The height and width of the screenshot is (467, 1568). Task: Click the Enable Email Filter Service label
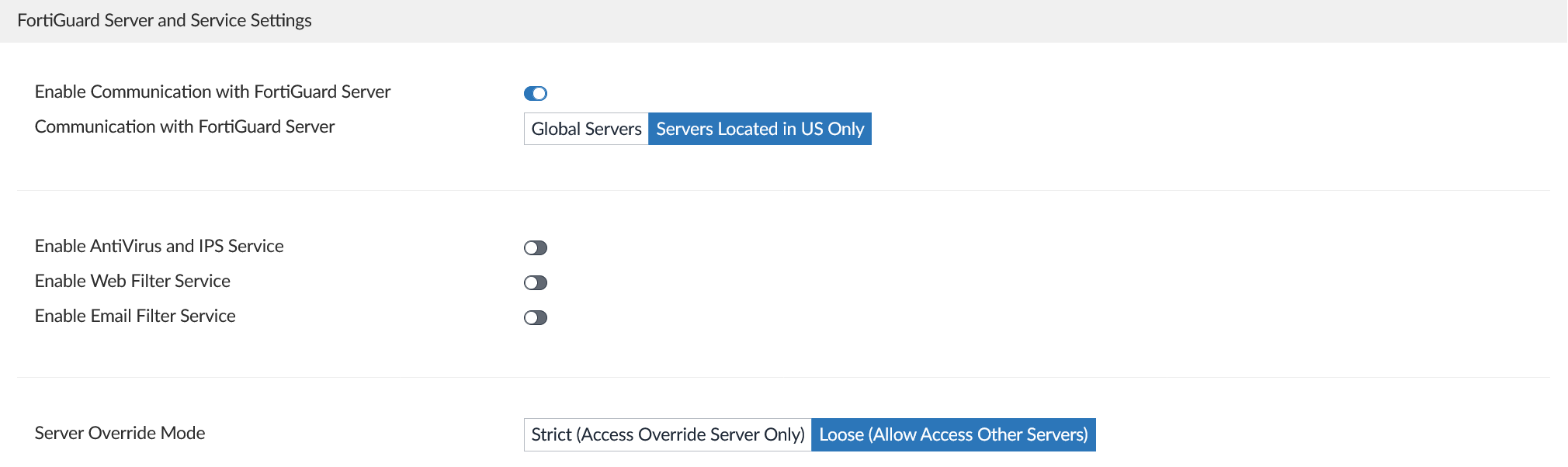[x=135, y=316]
